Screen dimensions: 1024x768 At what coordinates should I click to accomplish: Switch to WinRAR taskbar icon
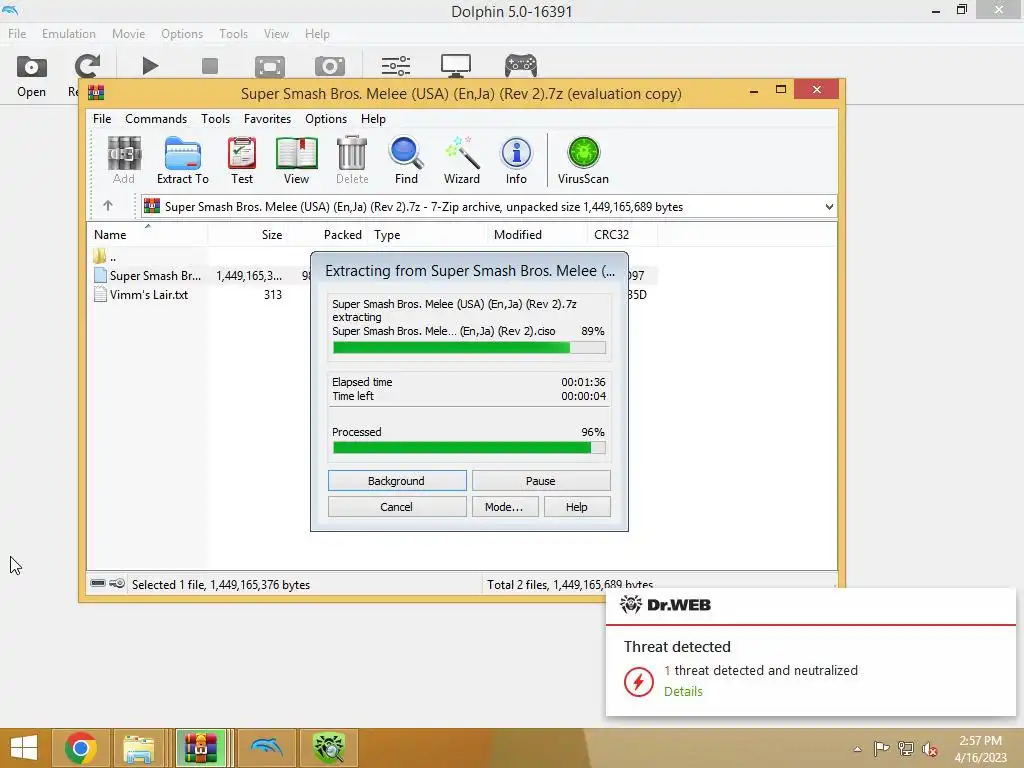(200, 748)
